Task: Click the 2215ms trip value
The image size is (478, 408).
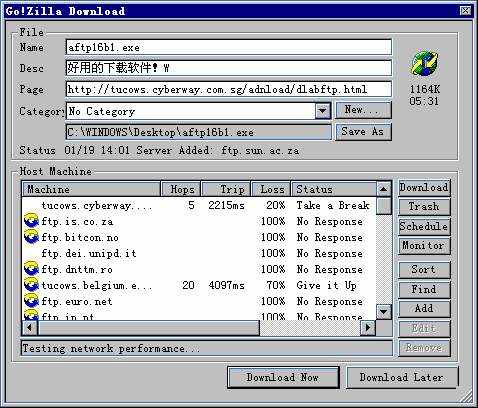Action: click(x=226, y=205)
